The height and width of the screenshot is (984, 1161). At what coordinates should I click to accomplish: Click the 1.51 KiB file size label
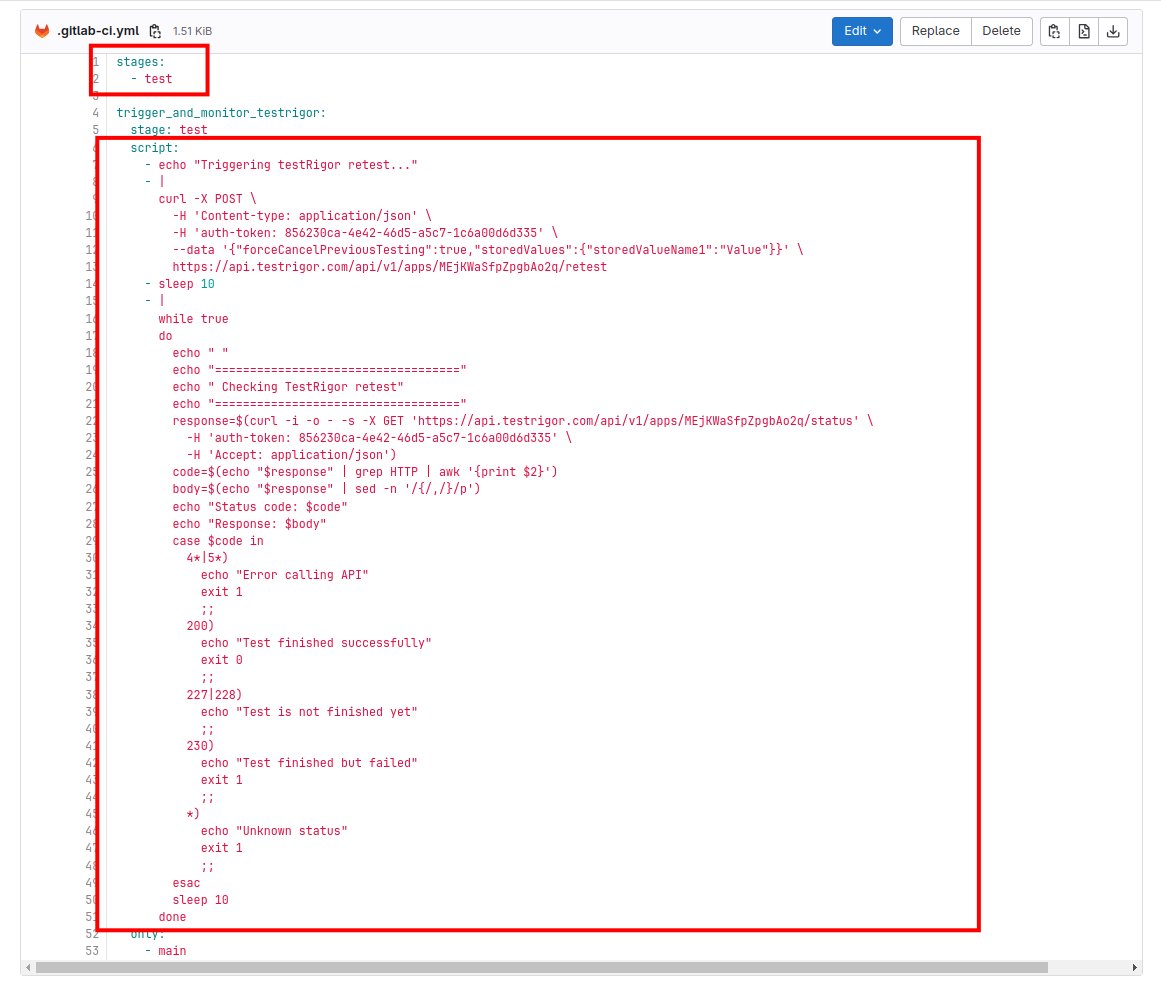192,31
